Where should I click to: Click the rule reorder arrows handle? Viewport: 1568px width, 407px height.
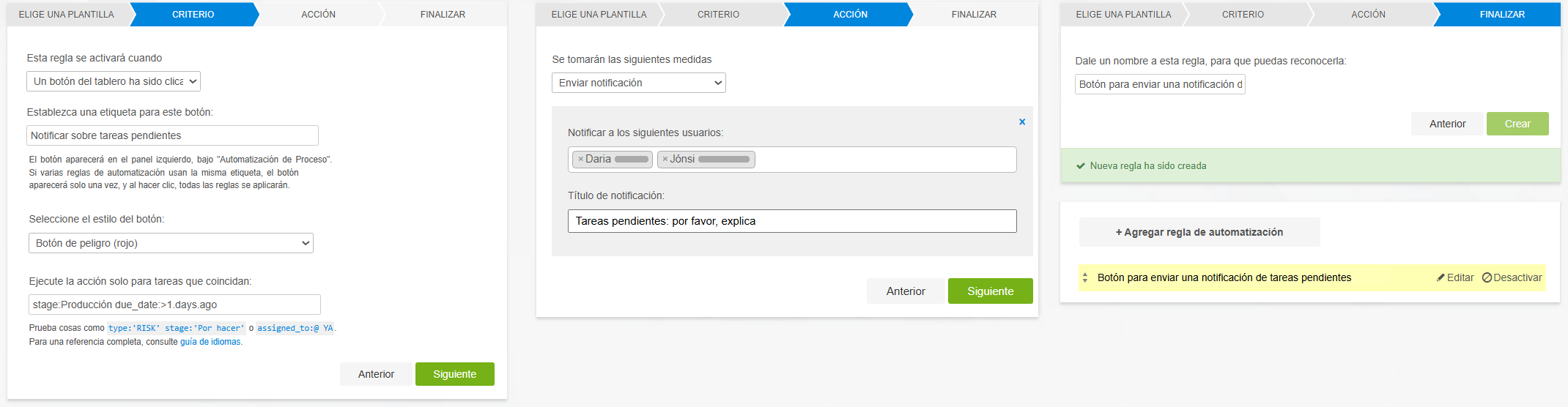coord(1085,278)
